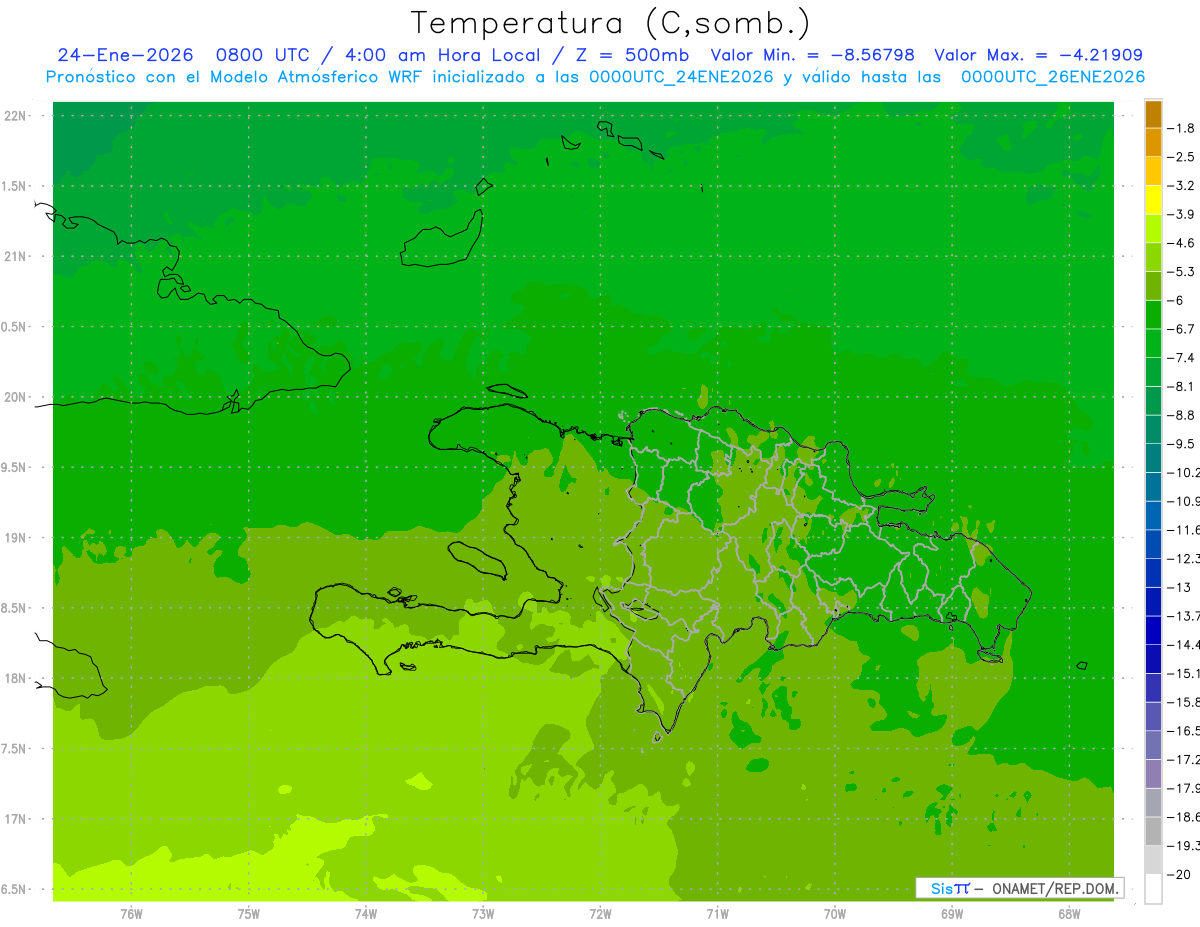Click the '-3.2' colorbar label
Viewport: 1200px width, 927px height.
pyautogui.click(x=1181, y=186)
